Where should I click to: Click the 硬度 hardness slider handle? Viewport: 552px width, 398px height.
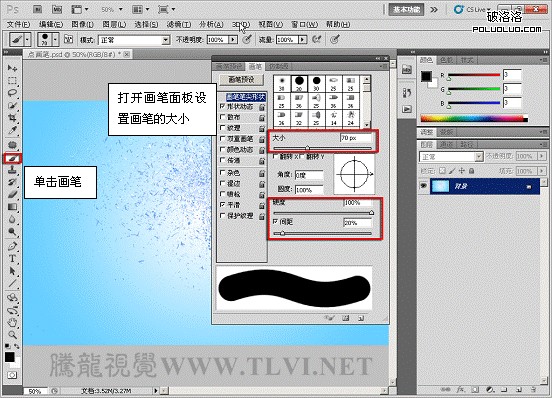[371, 213]
